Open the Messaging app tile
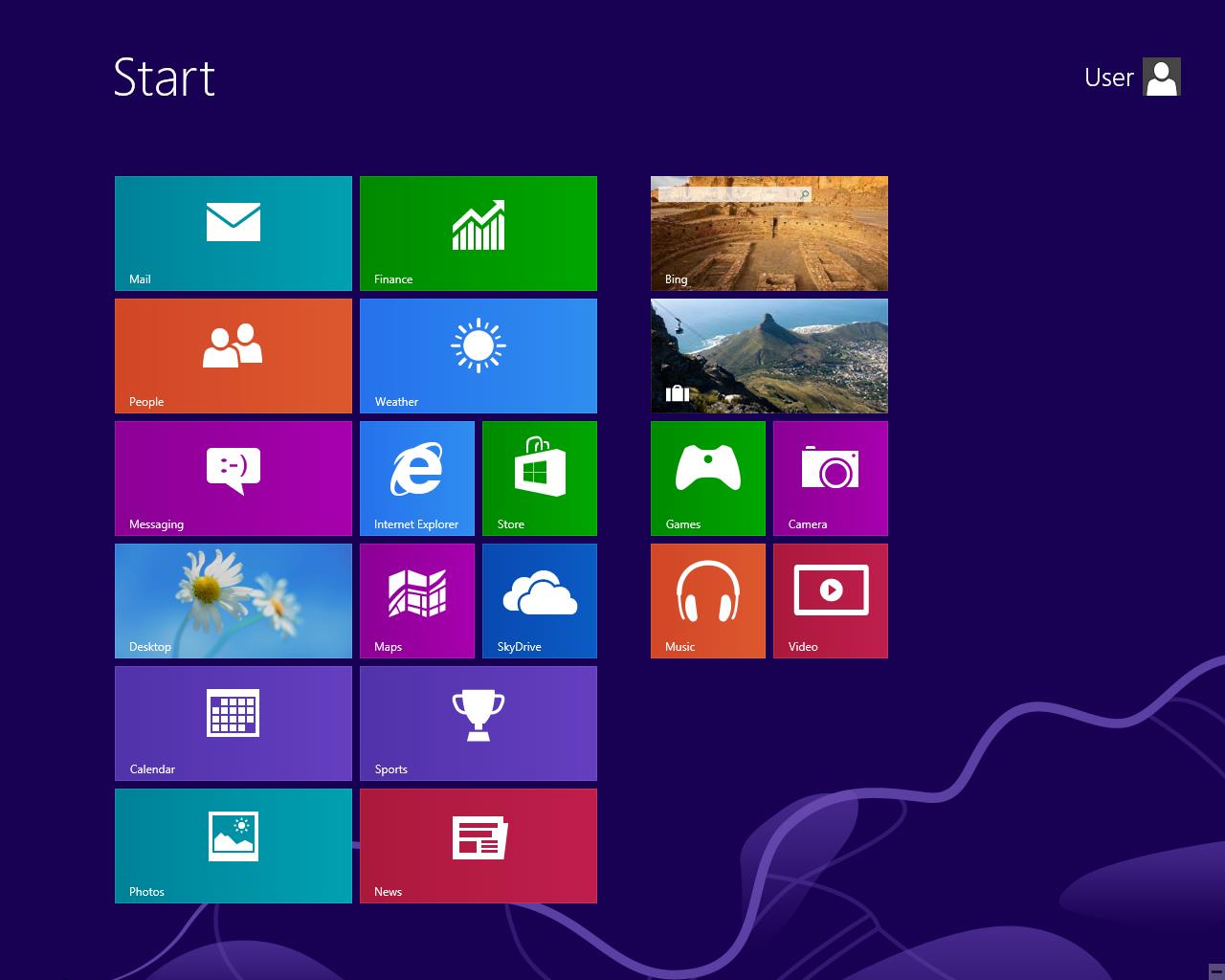The width and height of the screenshot is (1225, 980). tap(234, 479)
